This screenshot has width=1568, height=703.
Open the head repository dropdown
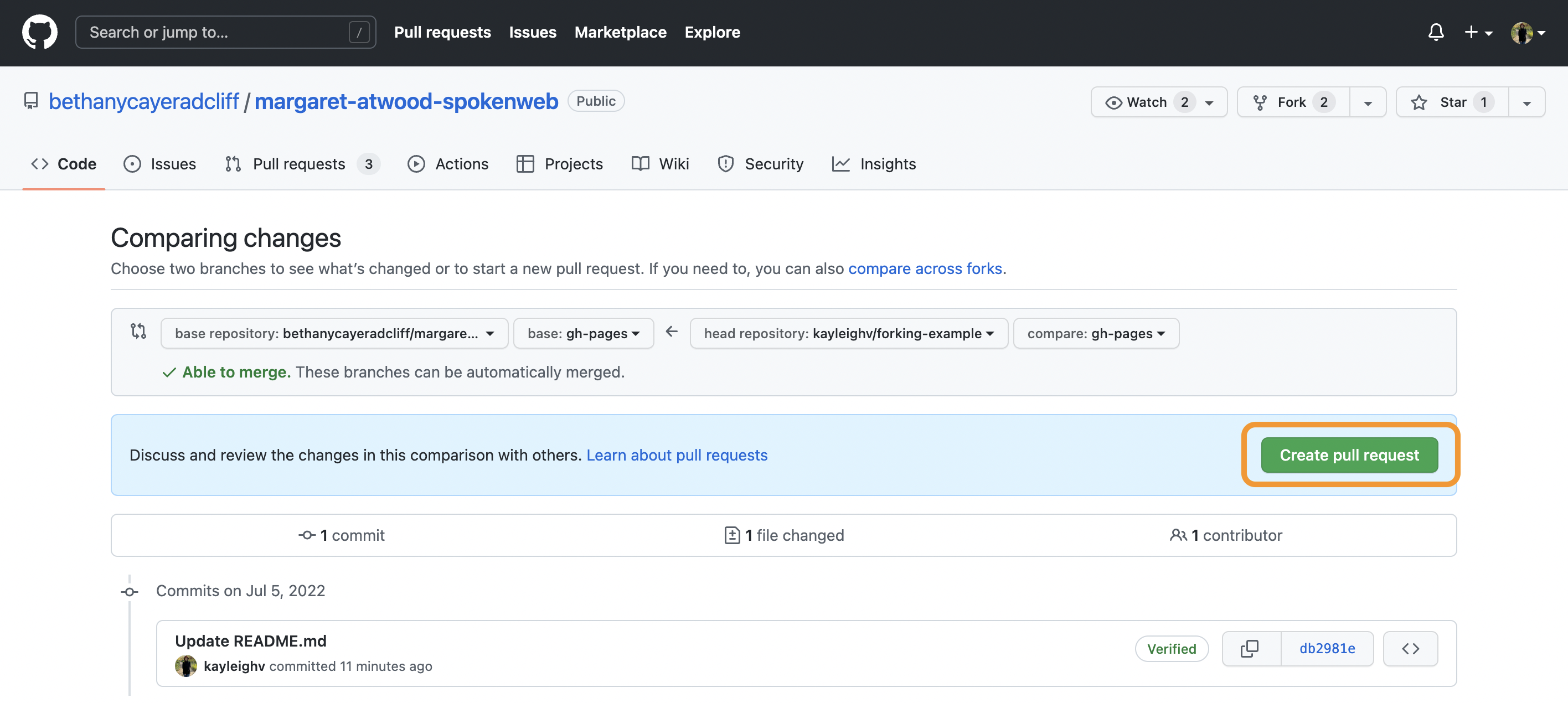849,334
